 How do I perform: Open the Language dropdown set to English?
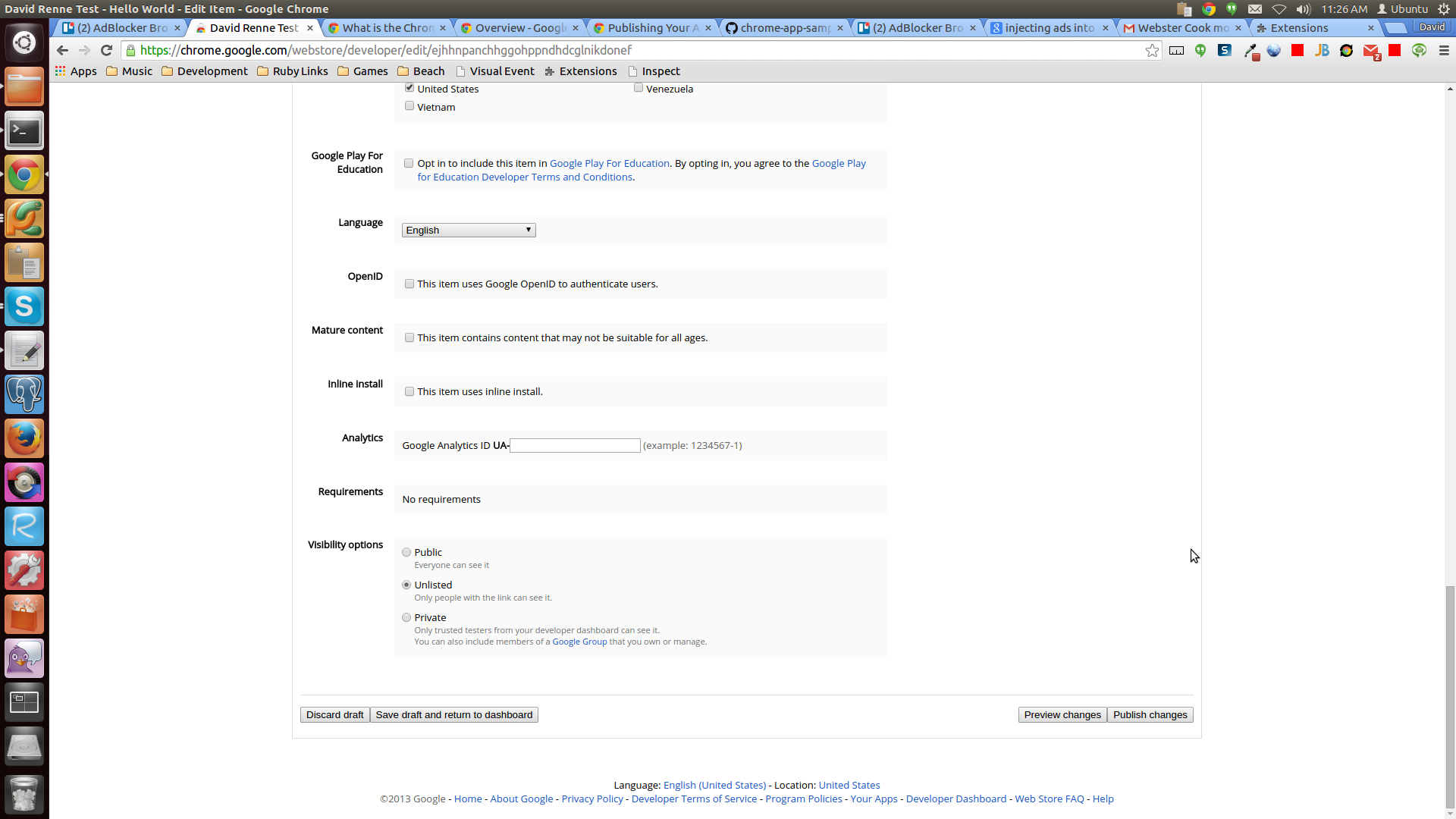[469, 230]
